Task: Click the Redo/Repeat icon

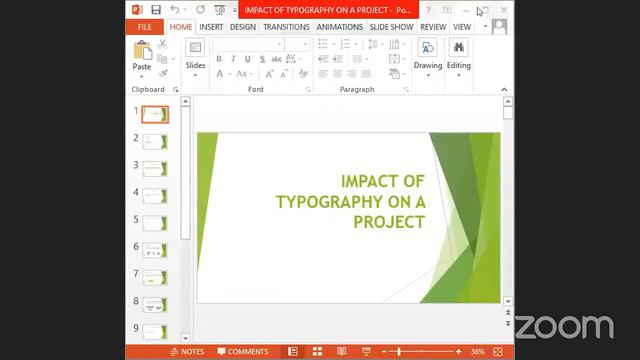Action: 200,9
